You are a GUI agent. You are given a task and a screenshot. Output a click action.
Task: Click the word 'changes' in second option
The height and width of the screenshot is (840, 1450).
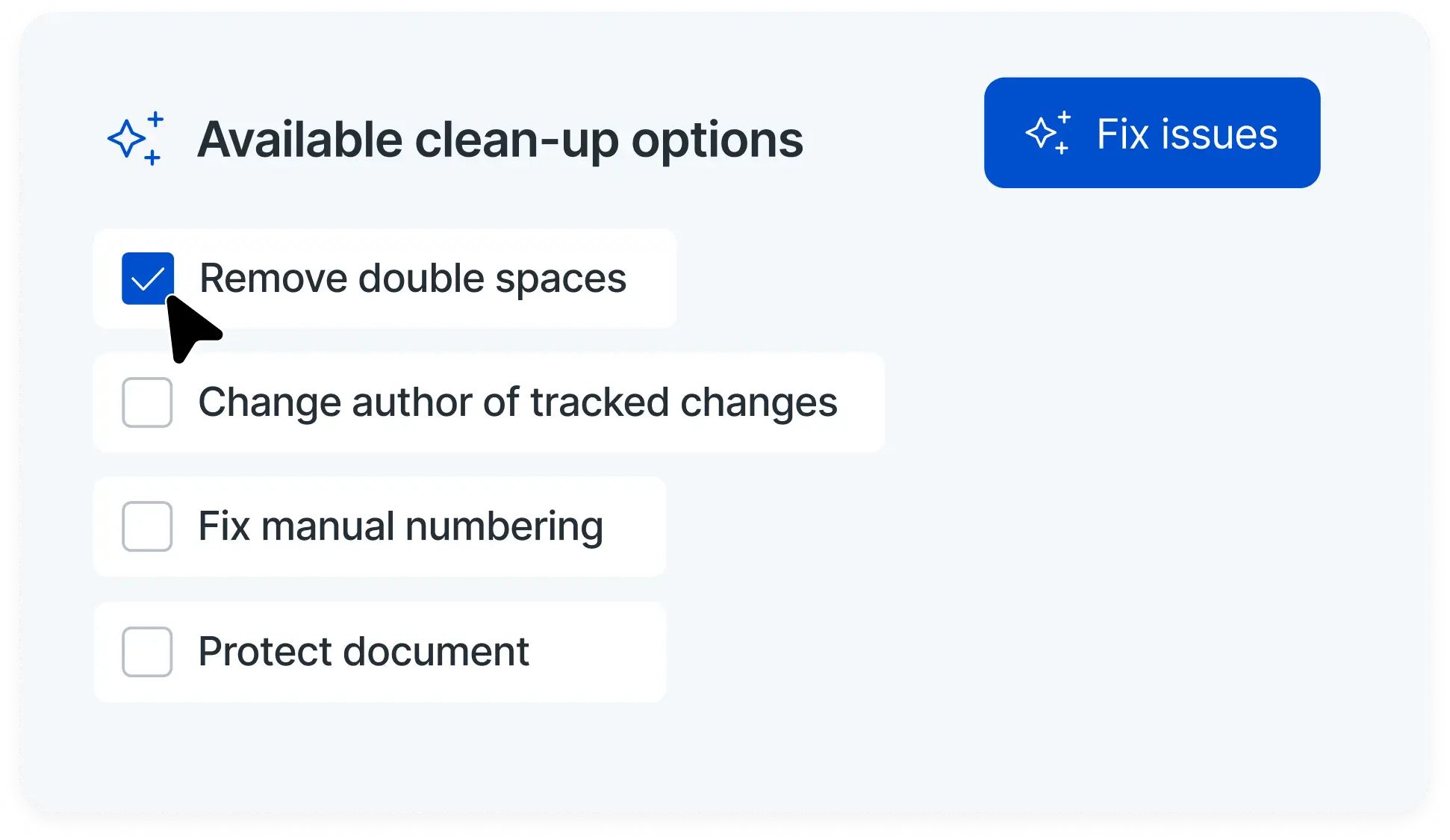coord(759,403)
